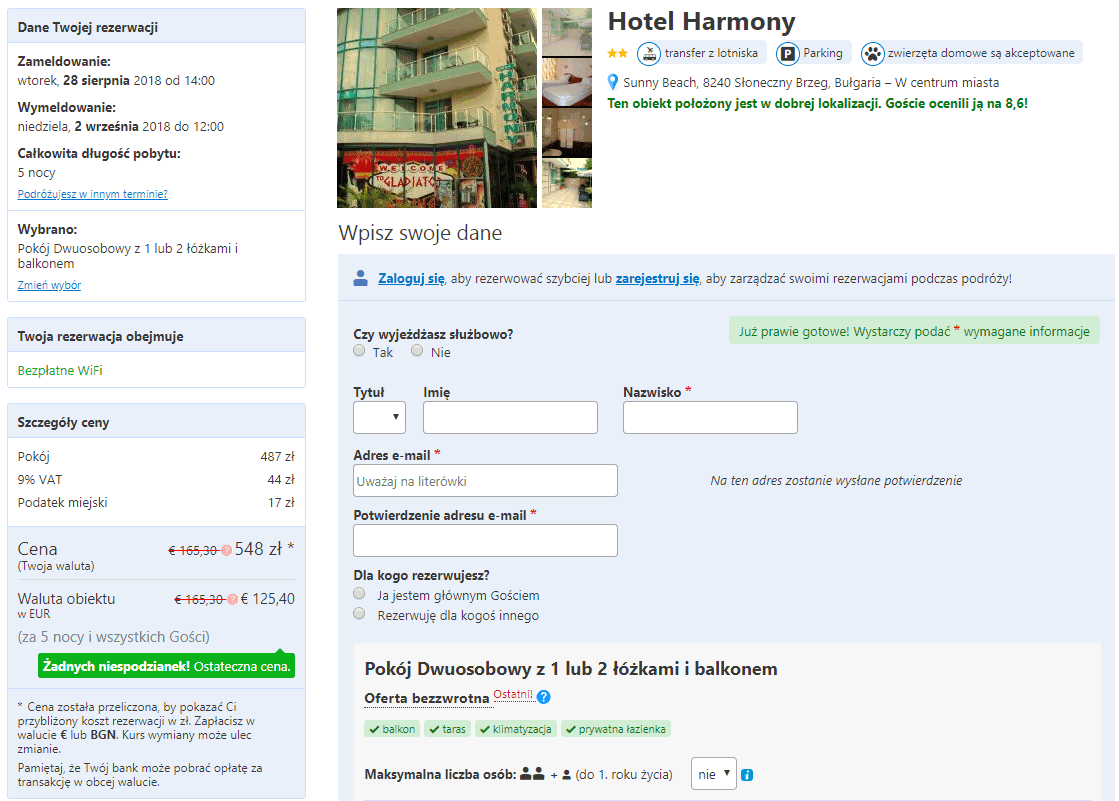Open the top room thumbnail photo
1119x801 pixels.
(567, 32)
